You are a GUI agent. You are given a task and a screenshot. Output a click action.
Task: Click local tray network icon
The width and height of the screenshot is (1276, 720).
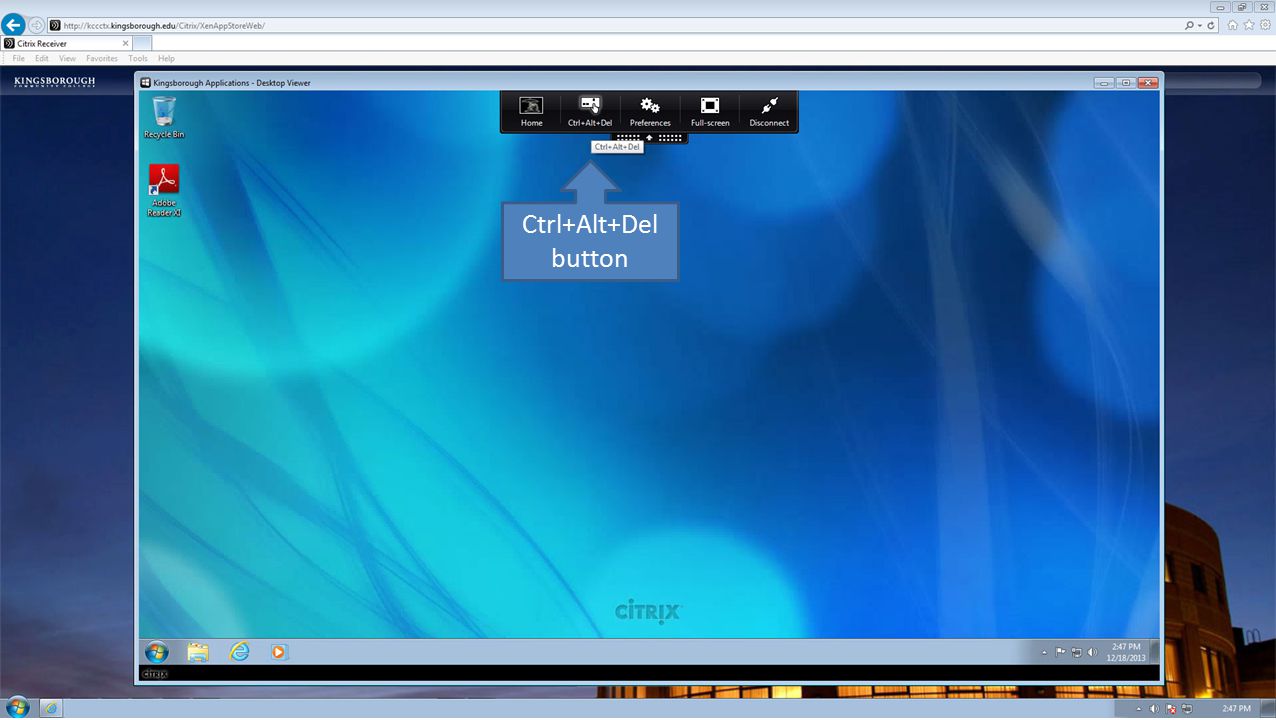point(1186,709)
